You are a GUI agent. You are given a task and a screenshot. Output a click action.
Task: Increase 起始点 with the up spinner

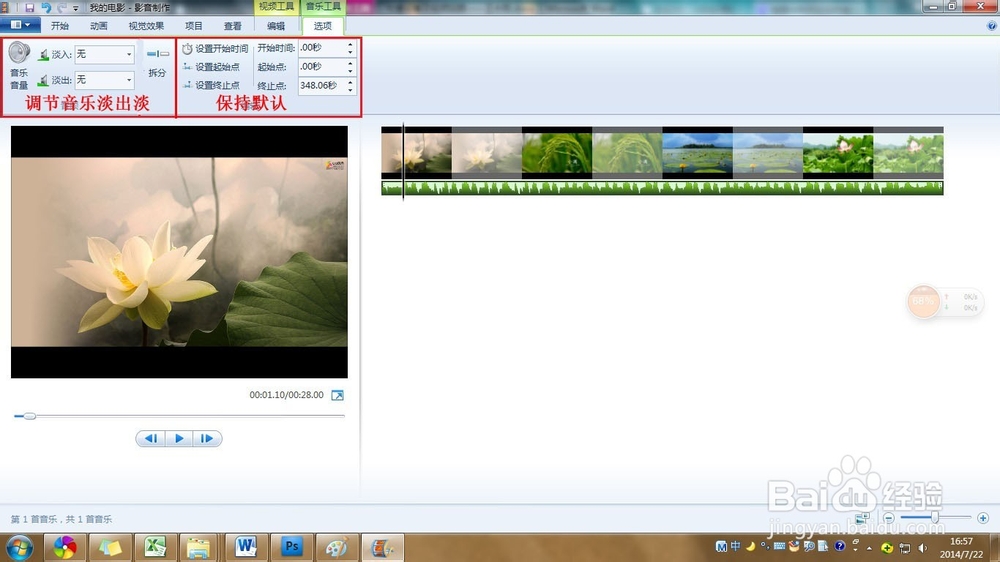tap(350, 63)
